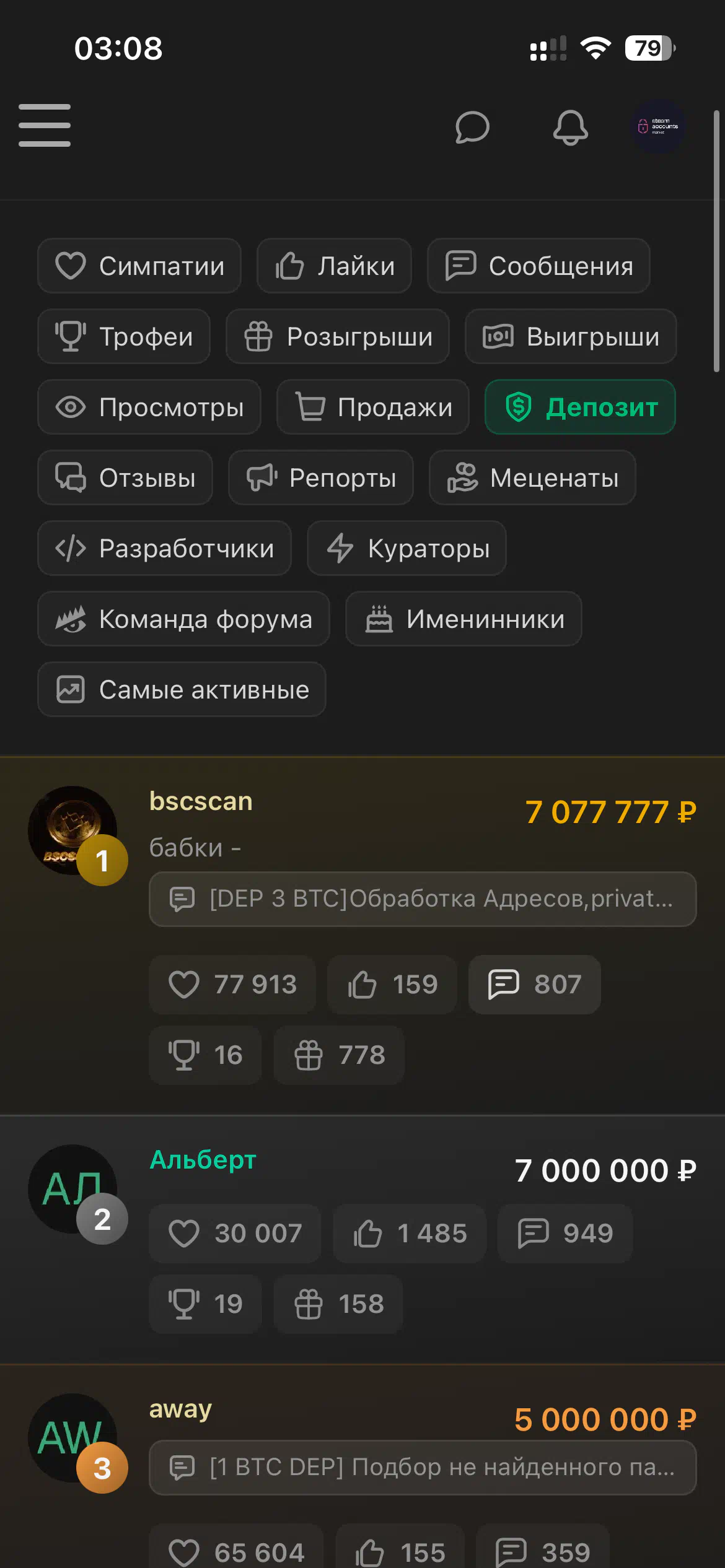Open conversations via the chat bubble icon
Image resolution: width=725 pixels, height=1568 pixels.
[x=472, y=127]
